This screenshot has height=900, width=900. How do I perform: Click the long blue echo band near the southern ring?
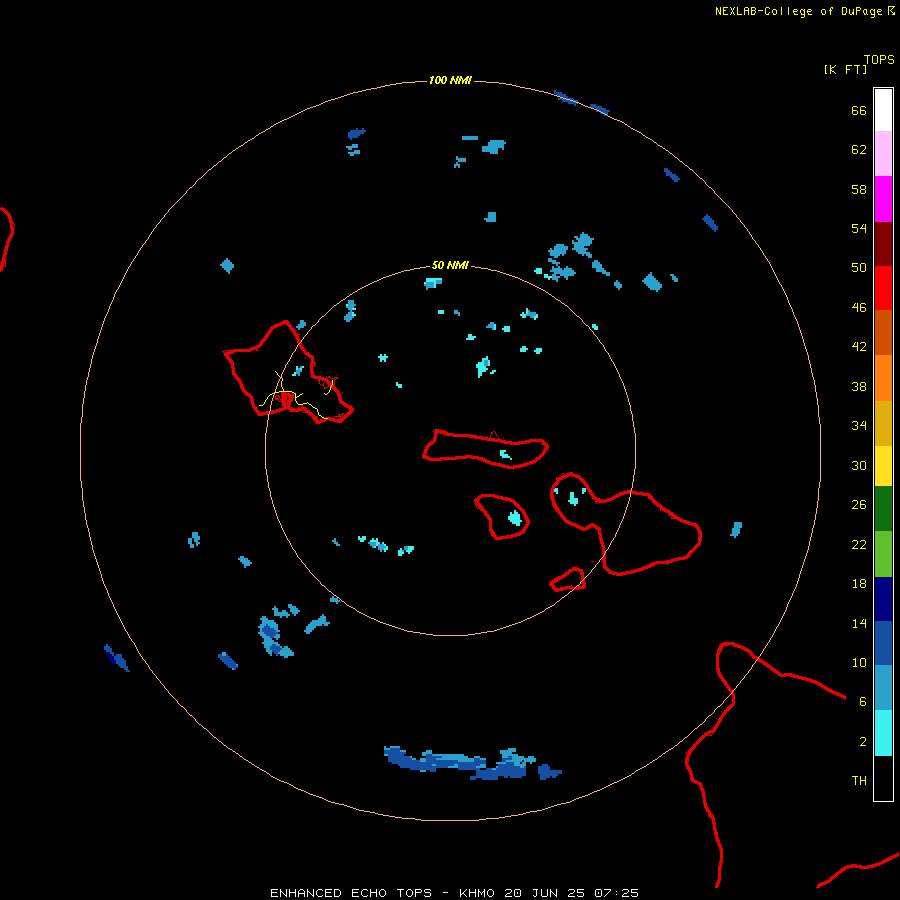coord(472,764)
